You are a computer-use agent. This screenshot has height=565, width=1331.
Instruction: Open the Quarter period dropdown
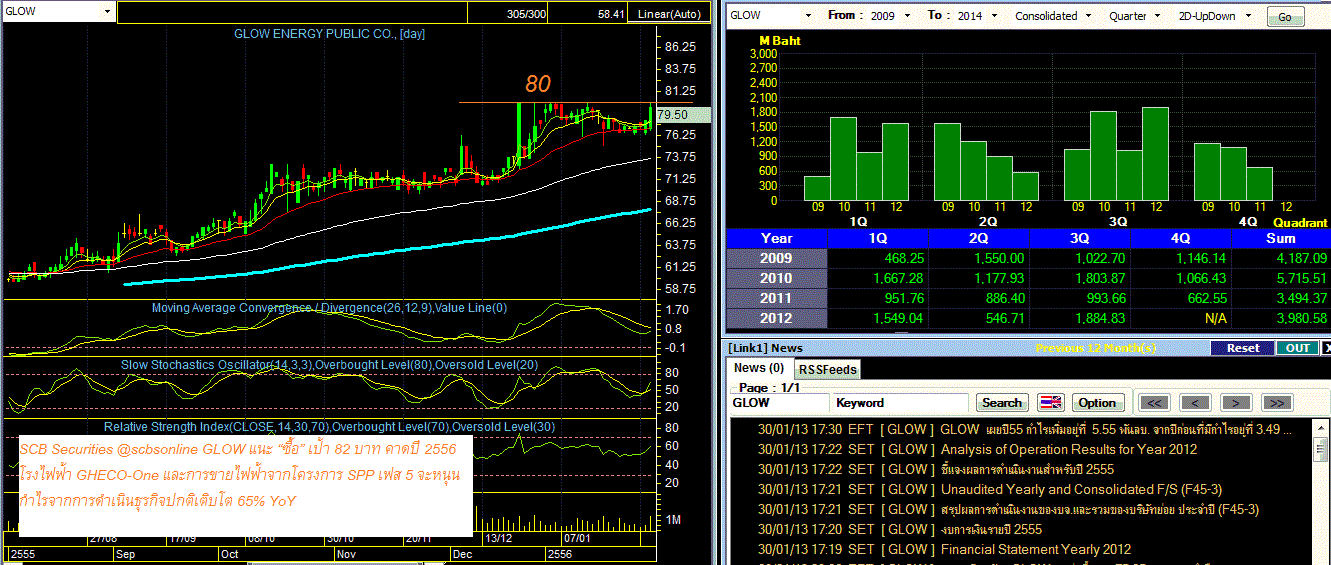[x=1158, y=16]
